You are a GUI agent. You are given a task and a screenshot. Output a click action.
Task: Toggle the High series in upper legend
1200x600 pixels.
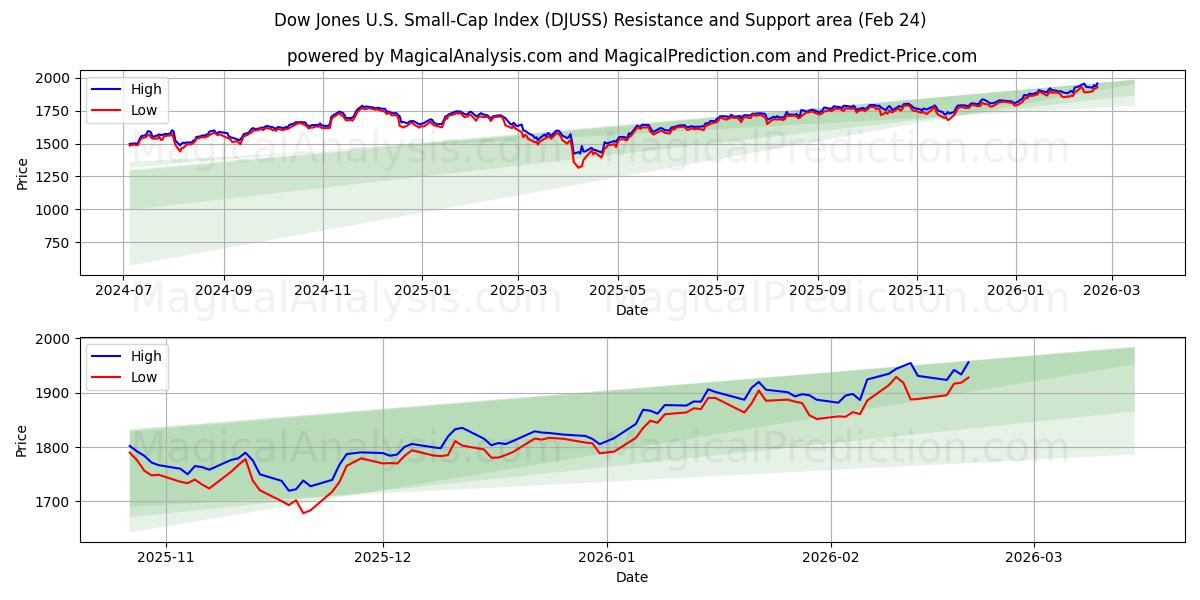click(143, 90)
